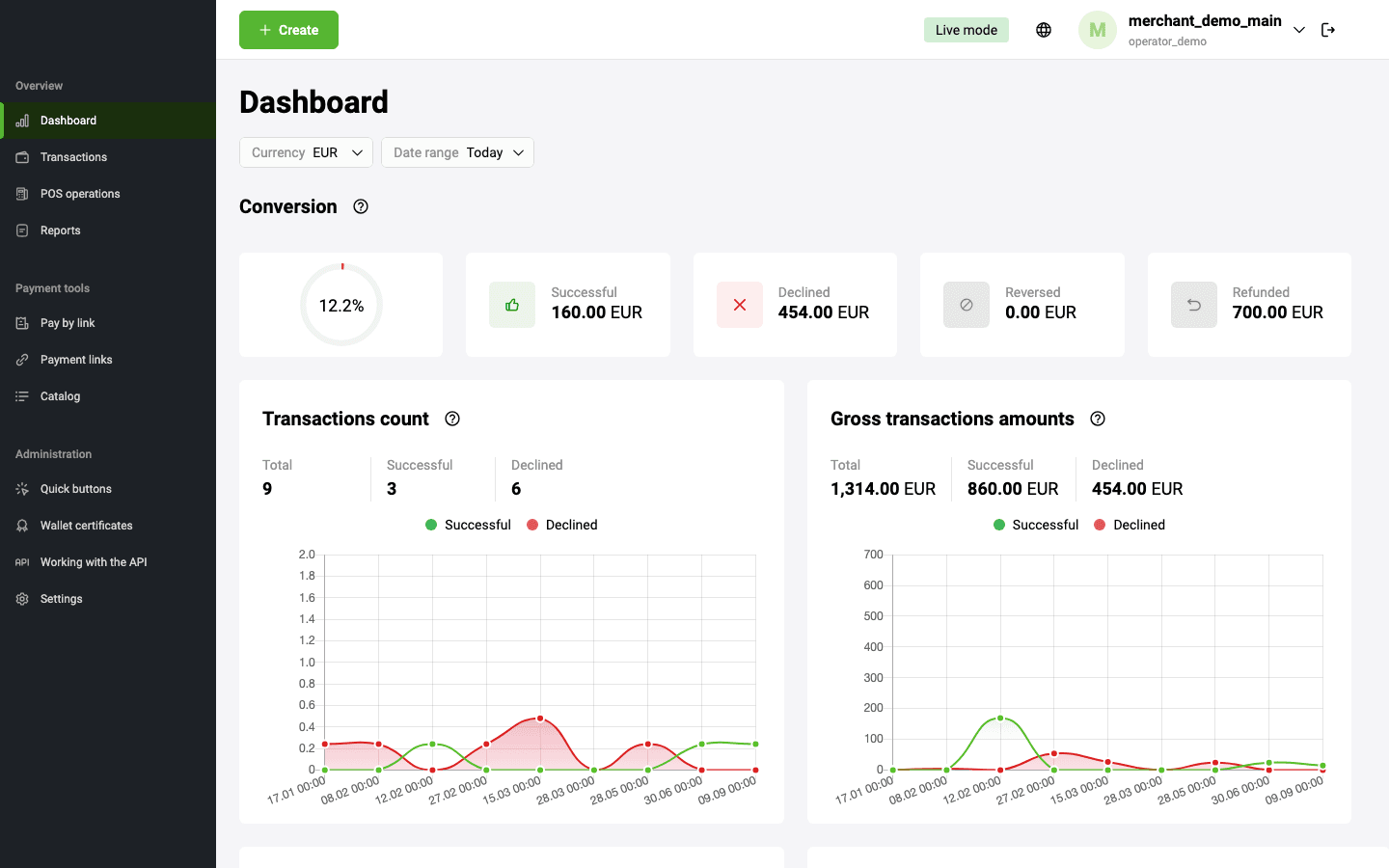Open the Currency EUR dropdown
Image resolution: width=1389 pixels, height=868 pixels.
pos(306,152)
